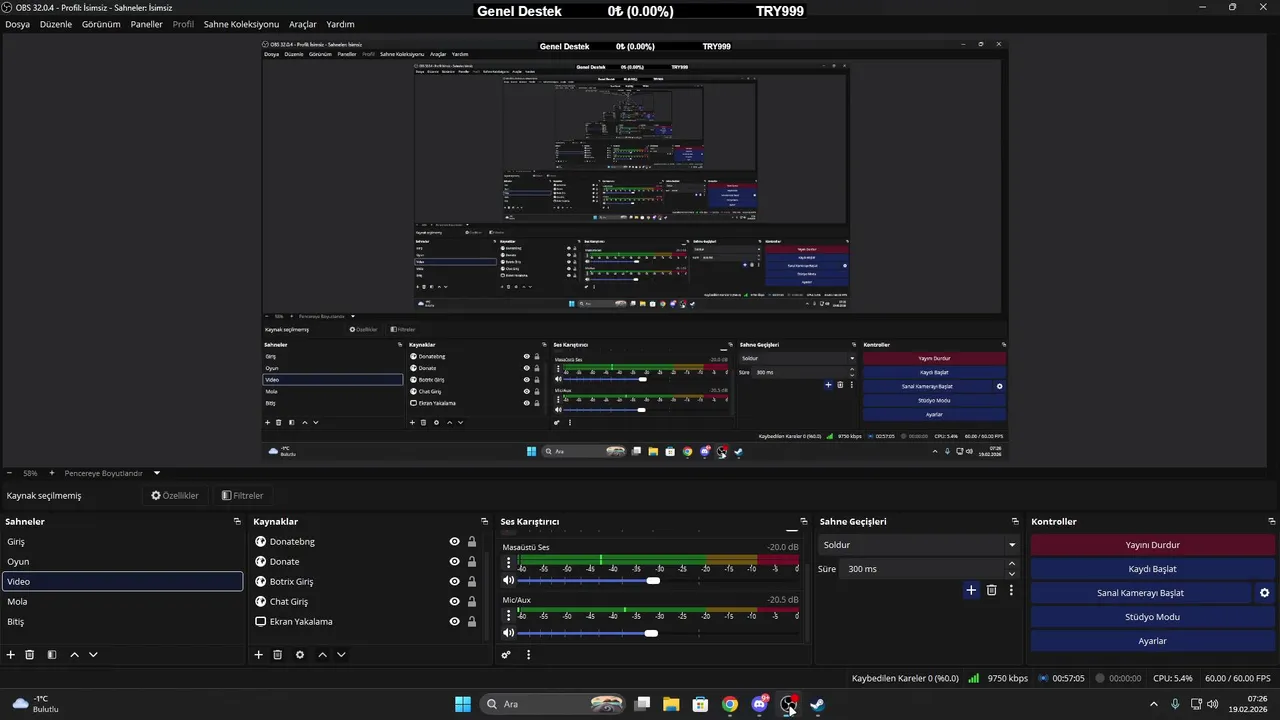Viewport: 1280px width, 720px height.
Task: Open source properties gear in Kaynaklar toolbar
Action: pyautogui.click(x=300, y=655)
